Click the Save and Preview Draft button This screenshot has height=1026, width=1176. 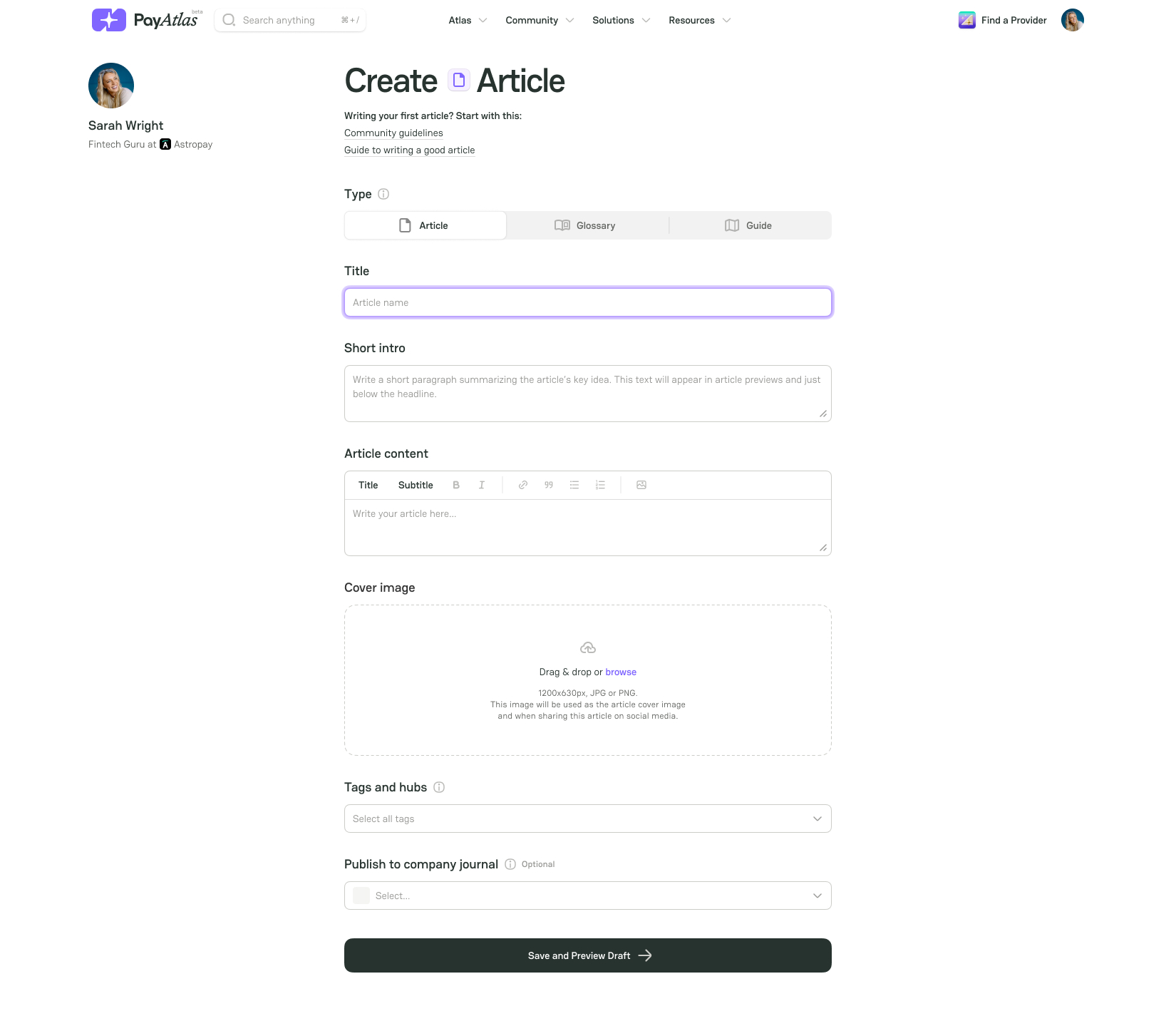click(x=587, y=955)
